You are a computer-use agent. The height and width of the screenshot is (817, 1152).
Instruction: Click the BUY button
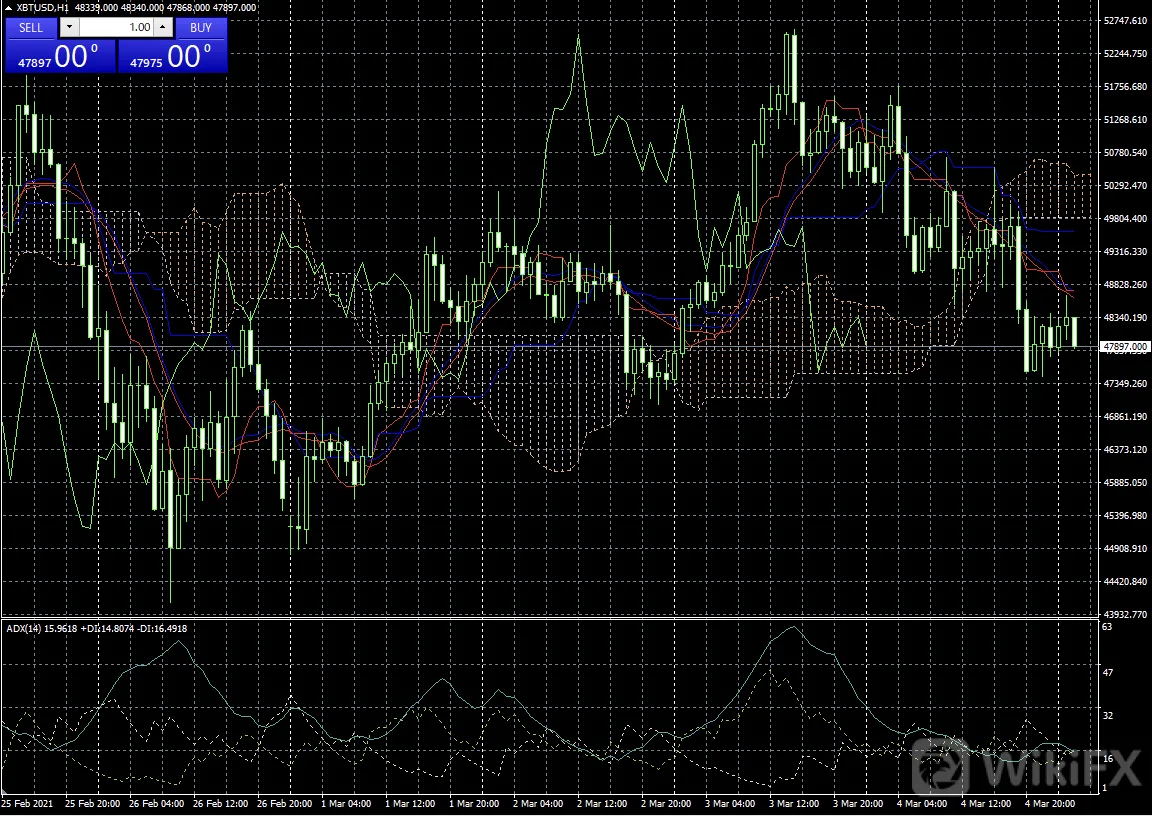tap(201, 28)
